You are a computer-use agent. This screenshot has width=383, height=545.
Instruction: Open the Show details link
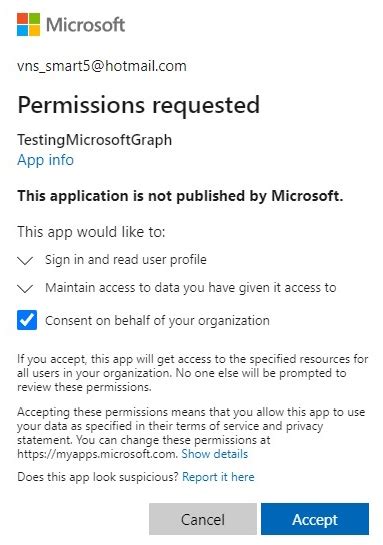point(215,454)
